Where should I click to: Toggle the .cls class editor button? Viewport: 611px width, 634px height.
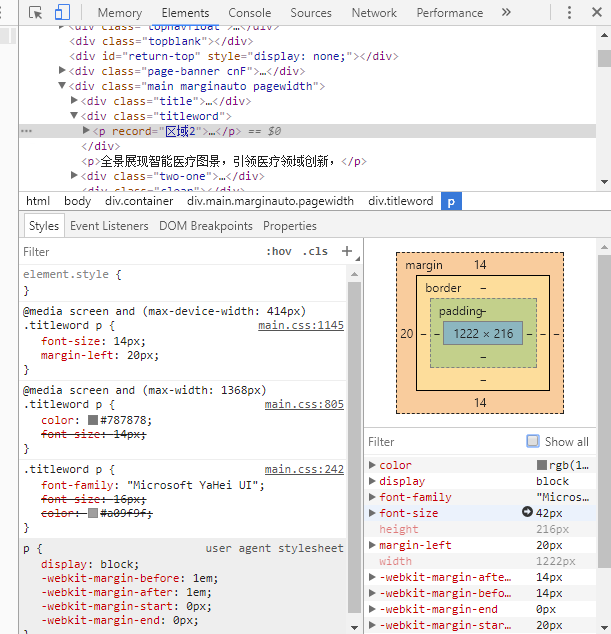(315, 252)
